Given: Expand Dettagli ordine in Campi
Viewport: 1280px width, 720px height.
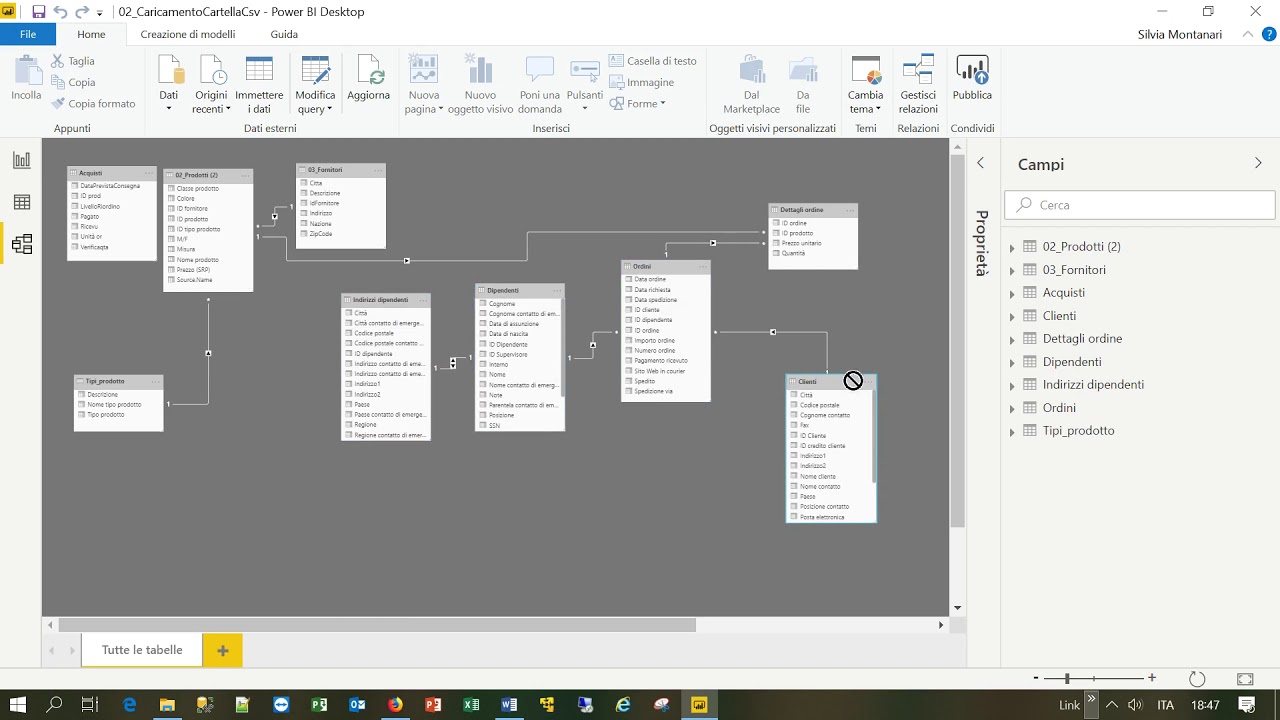Looking at the screenshot, I should [1012, 339].
